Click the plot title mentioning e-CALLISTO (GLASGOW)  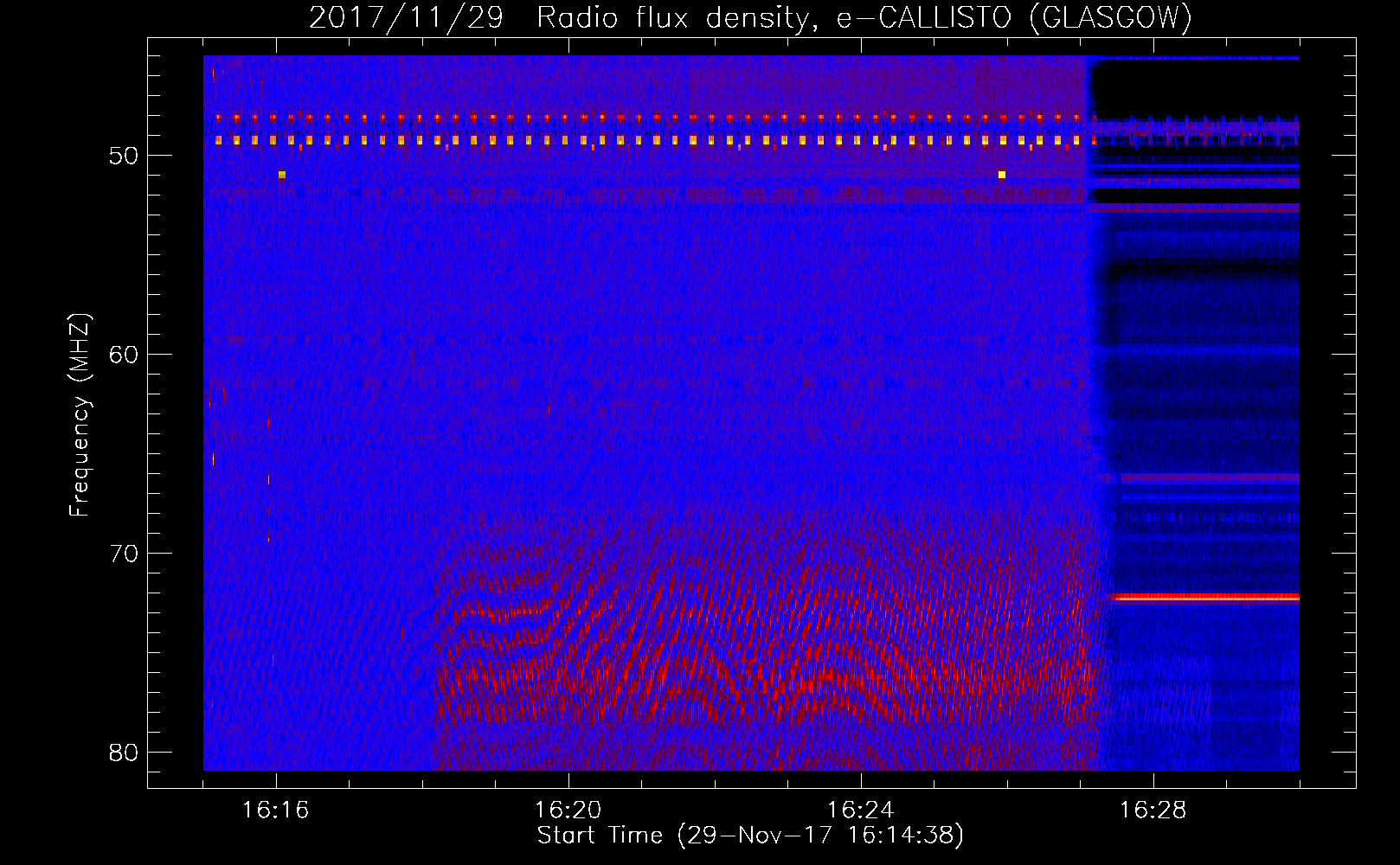(x=750, y=17)
